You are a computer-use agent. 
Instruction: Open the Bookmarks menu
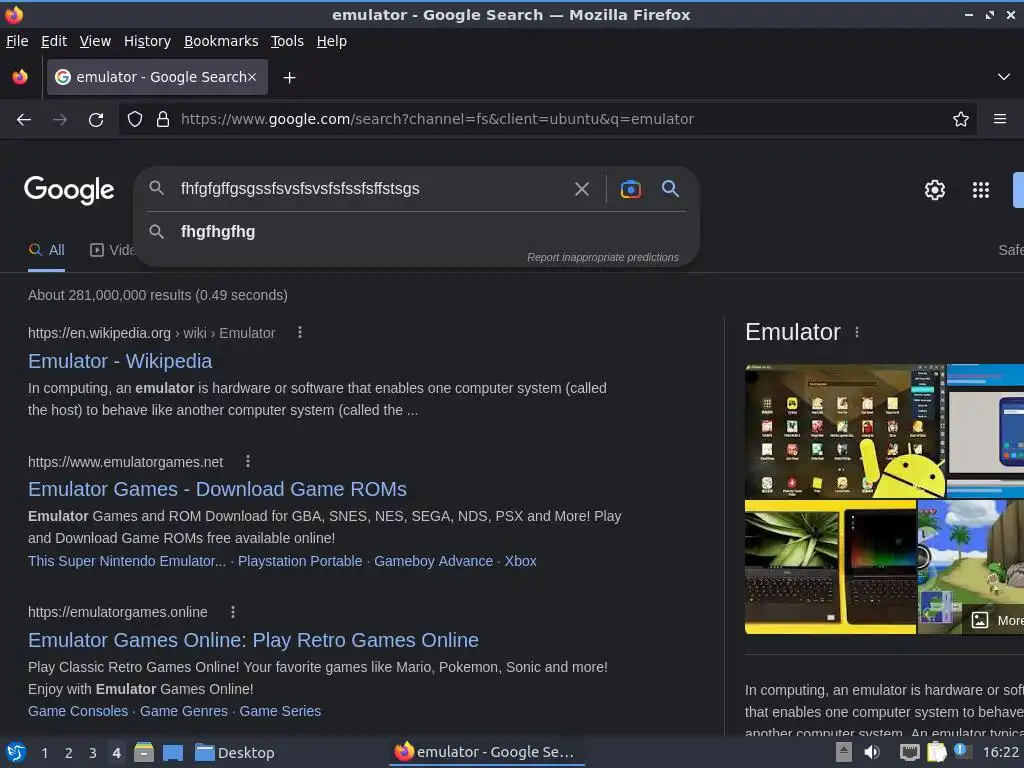[221, 41]
